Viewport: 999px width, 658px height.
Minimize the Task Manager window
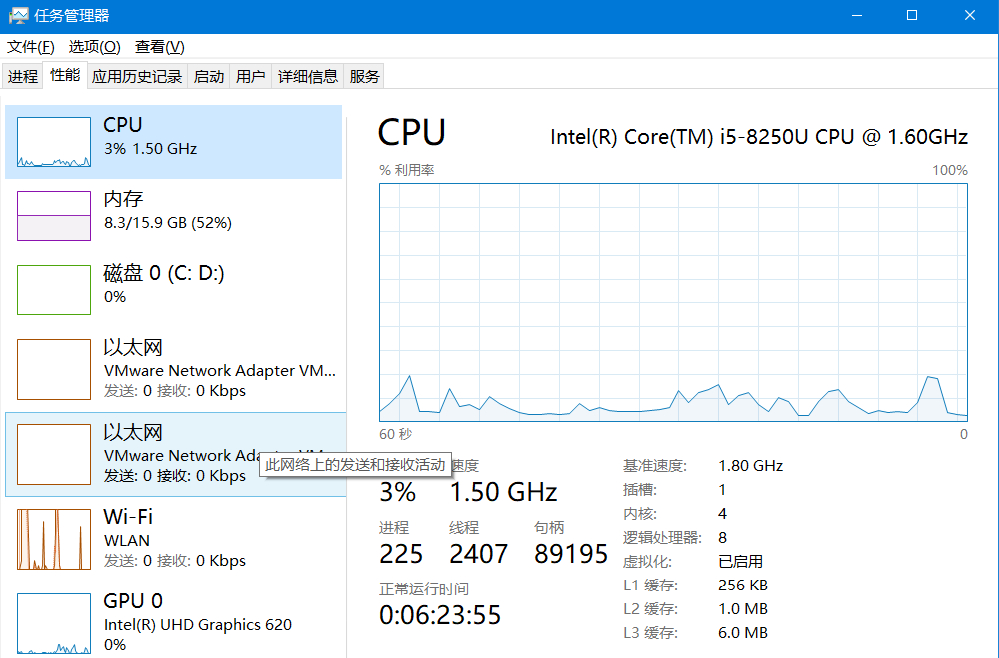coord(855,16)
